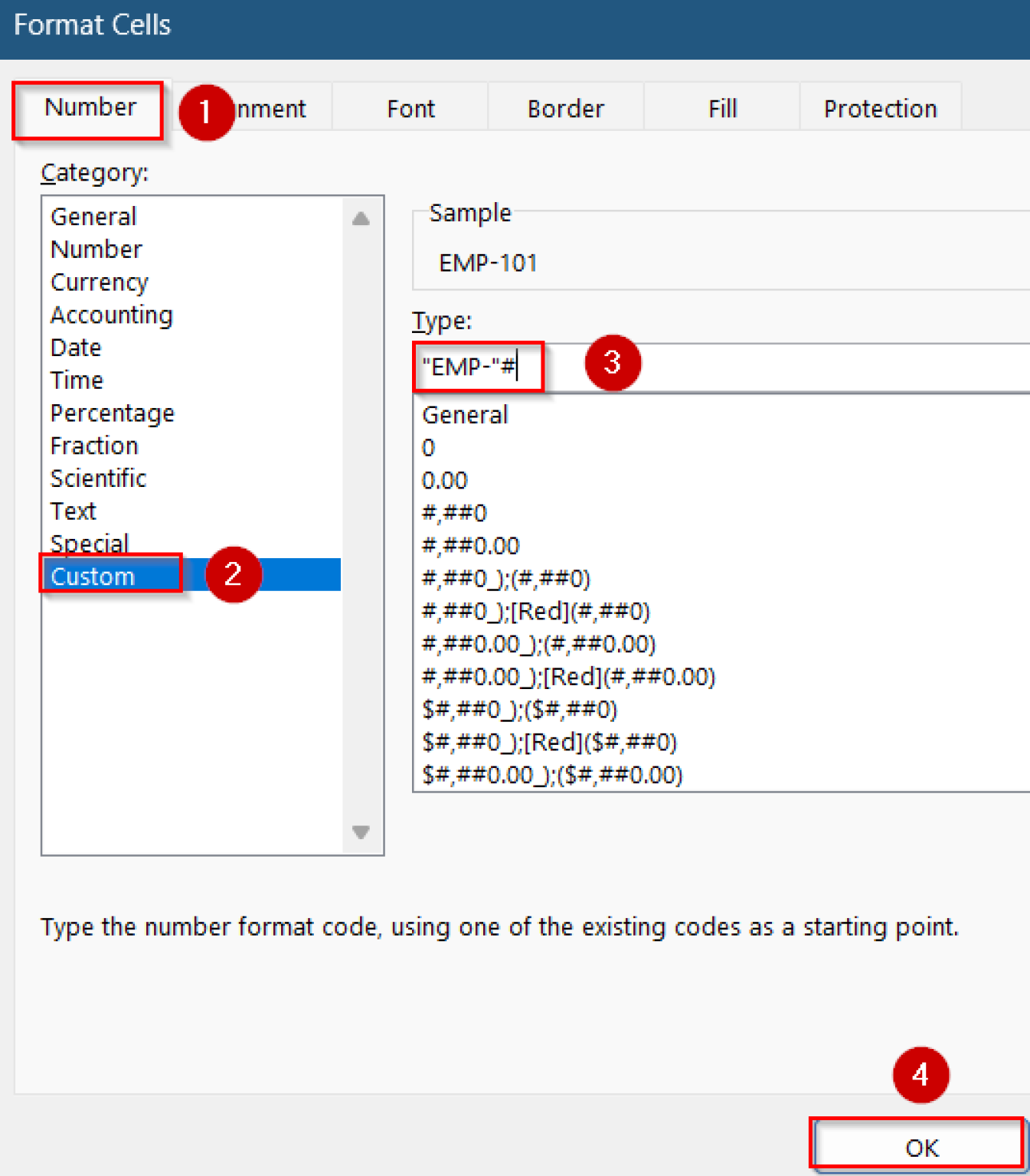The width and height of the screenshot is (1030, 1176).
Task: Select the Special category
Action: (90, 543)
